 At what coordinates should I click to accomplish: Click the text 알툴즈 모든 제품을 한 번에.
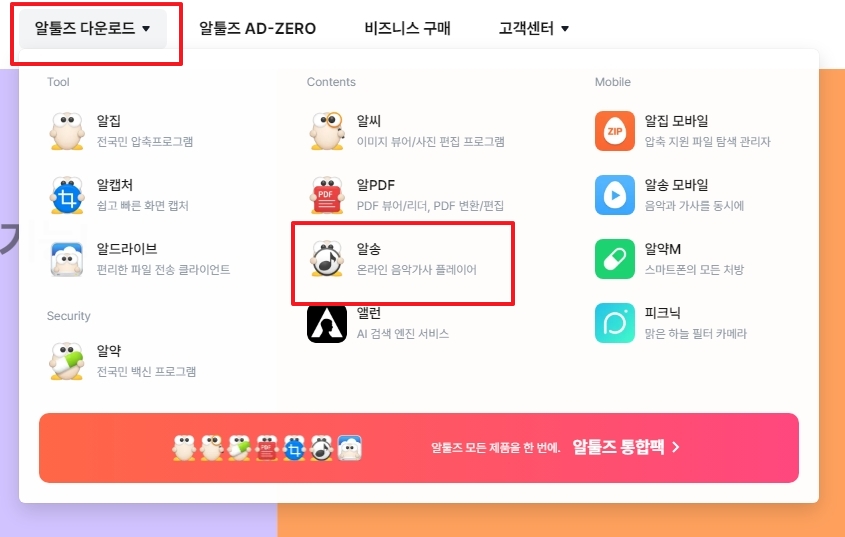click(x=495, y=448)
